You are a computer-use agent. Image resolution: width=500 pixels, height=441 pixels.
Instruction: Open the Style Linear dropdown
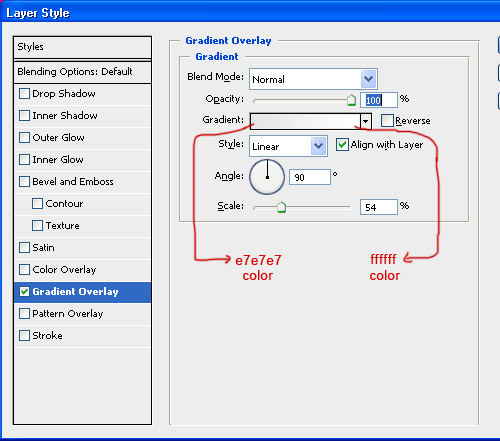click(x=318, y=146)
